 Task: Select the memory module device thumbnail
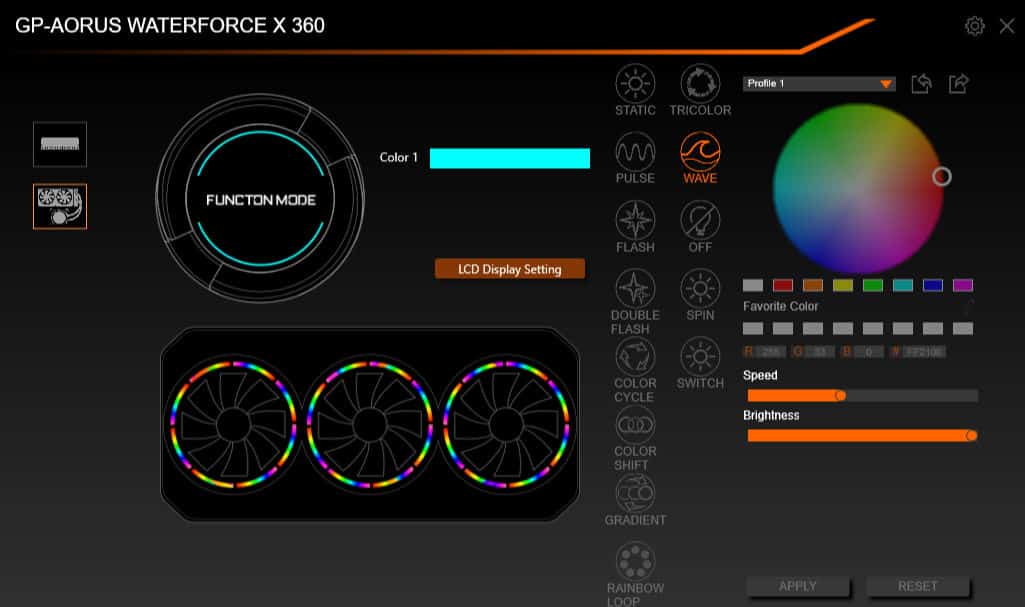click(x=60, y=144)
